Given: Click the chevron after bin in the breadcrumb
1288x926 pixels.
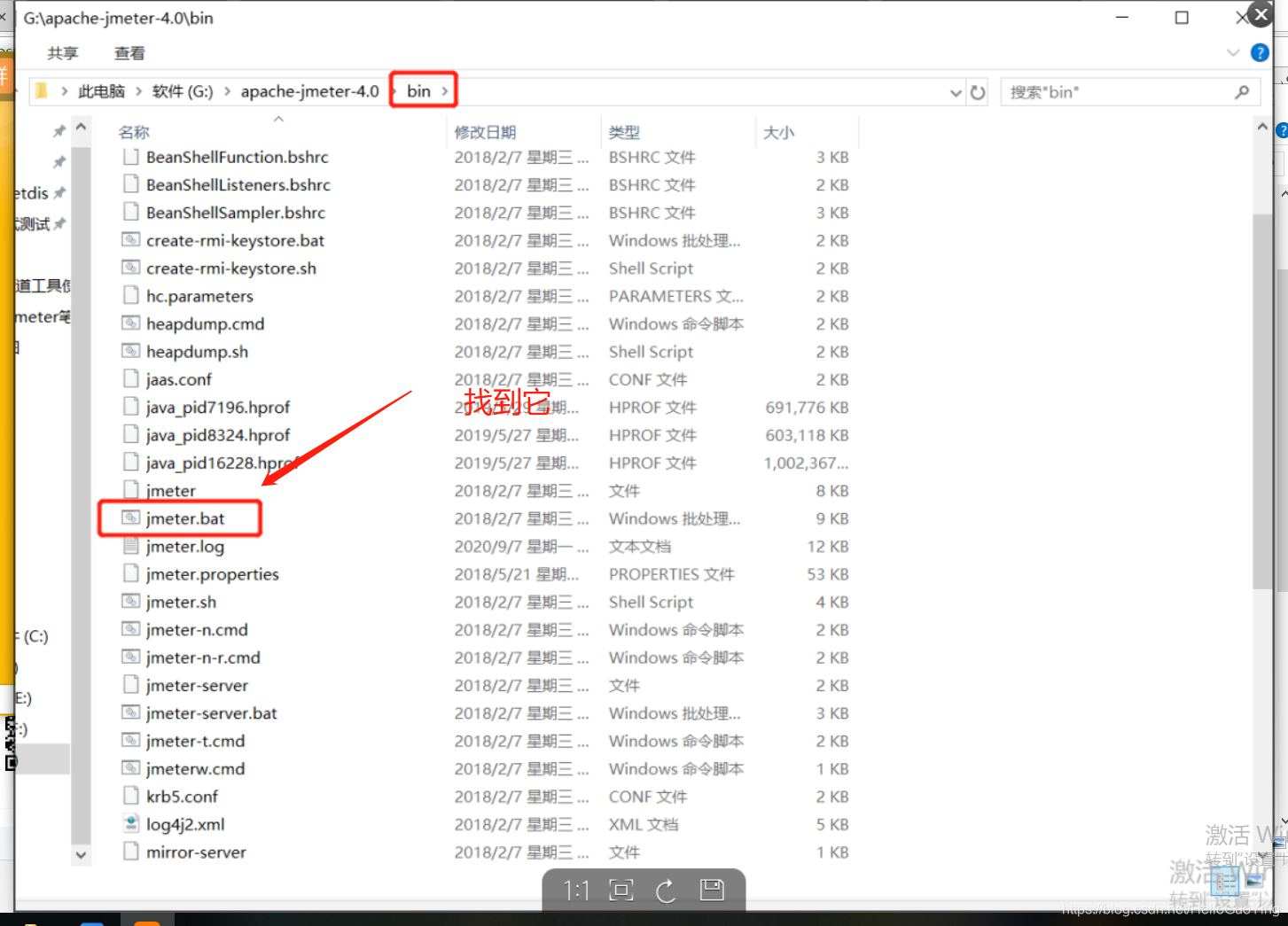Looking at the screenshot, I should coord(445,90).
